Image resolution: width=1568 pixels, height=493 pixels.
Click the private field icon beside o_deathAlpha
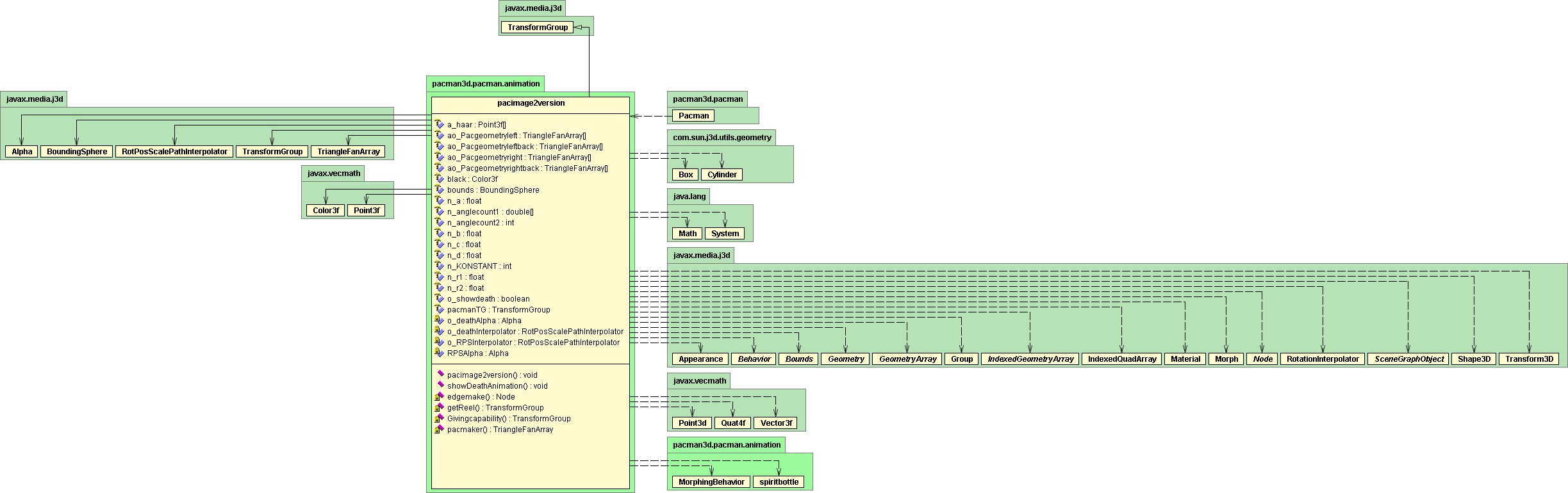tap(439, 320)
